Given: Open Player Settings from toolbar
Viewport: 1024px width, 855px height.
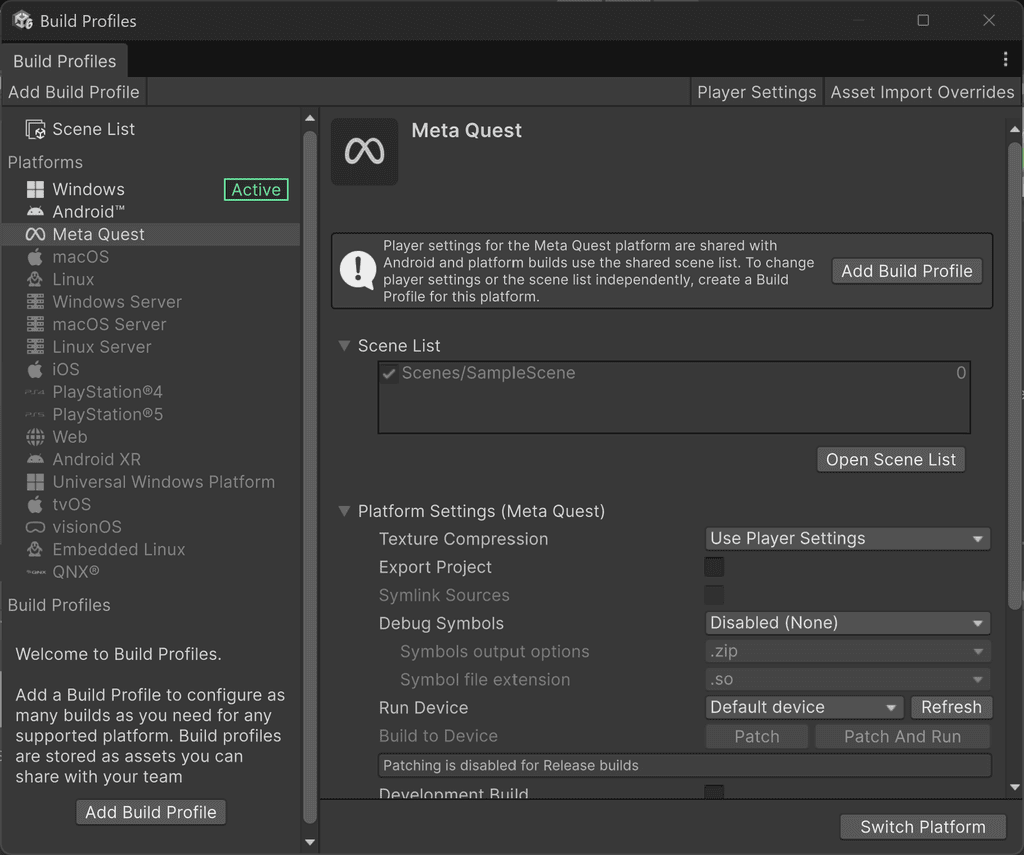Looking at the screenshot, I should [x=756, y=92].
